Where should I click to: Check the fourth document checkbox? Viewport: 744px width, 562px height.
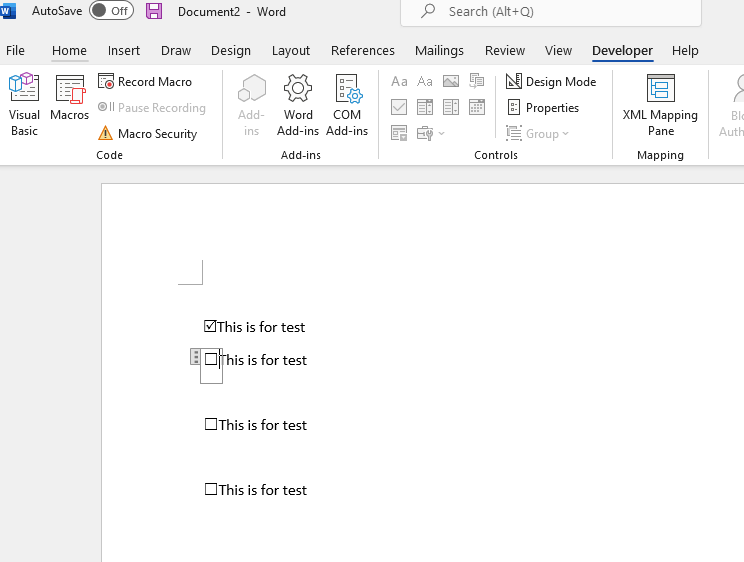[211, 489]
